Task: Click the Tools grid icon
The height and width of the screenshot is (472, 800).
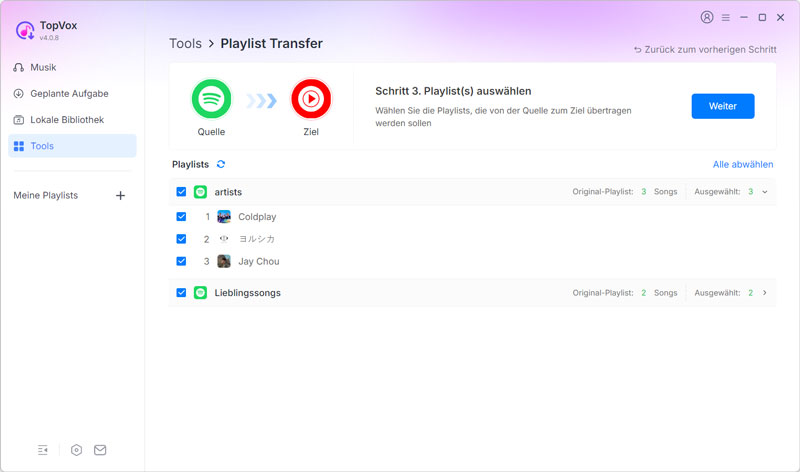Action: [x=19, y=146]
